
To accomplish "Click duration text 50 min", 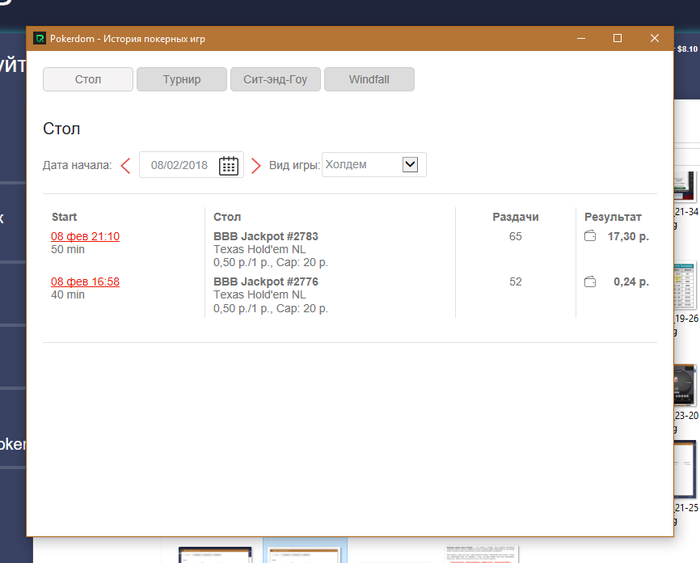I will coord(68,249).
